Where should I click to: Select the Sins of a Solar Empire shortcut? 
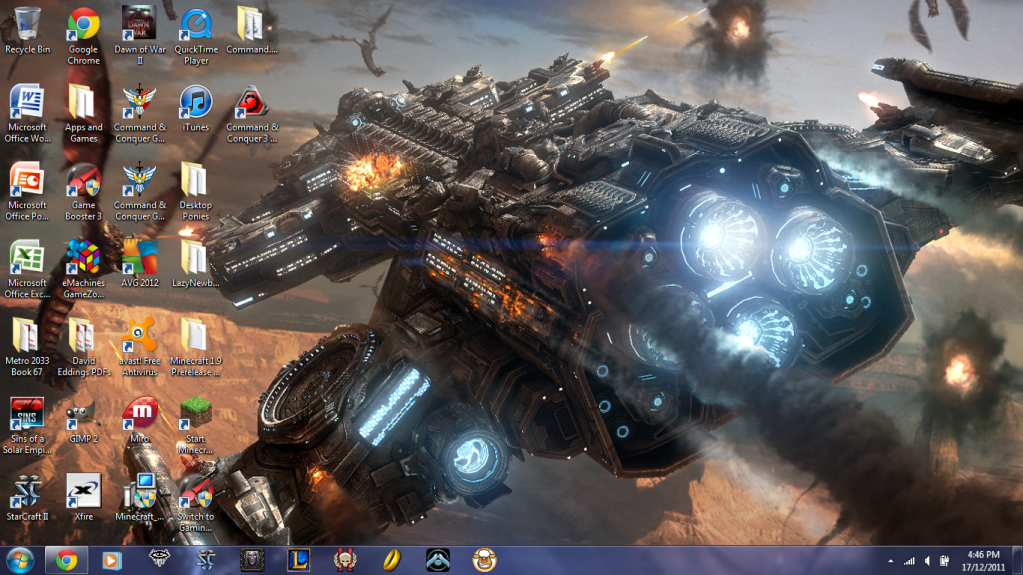pyautogui.click(x=27, y=425)
